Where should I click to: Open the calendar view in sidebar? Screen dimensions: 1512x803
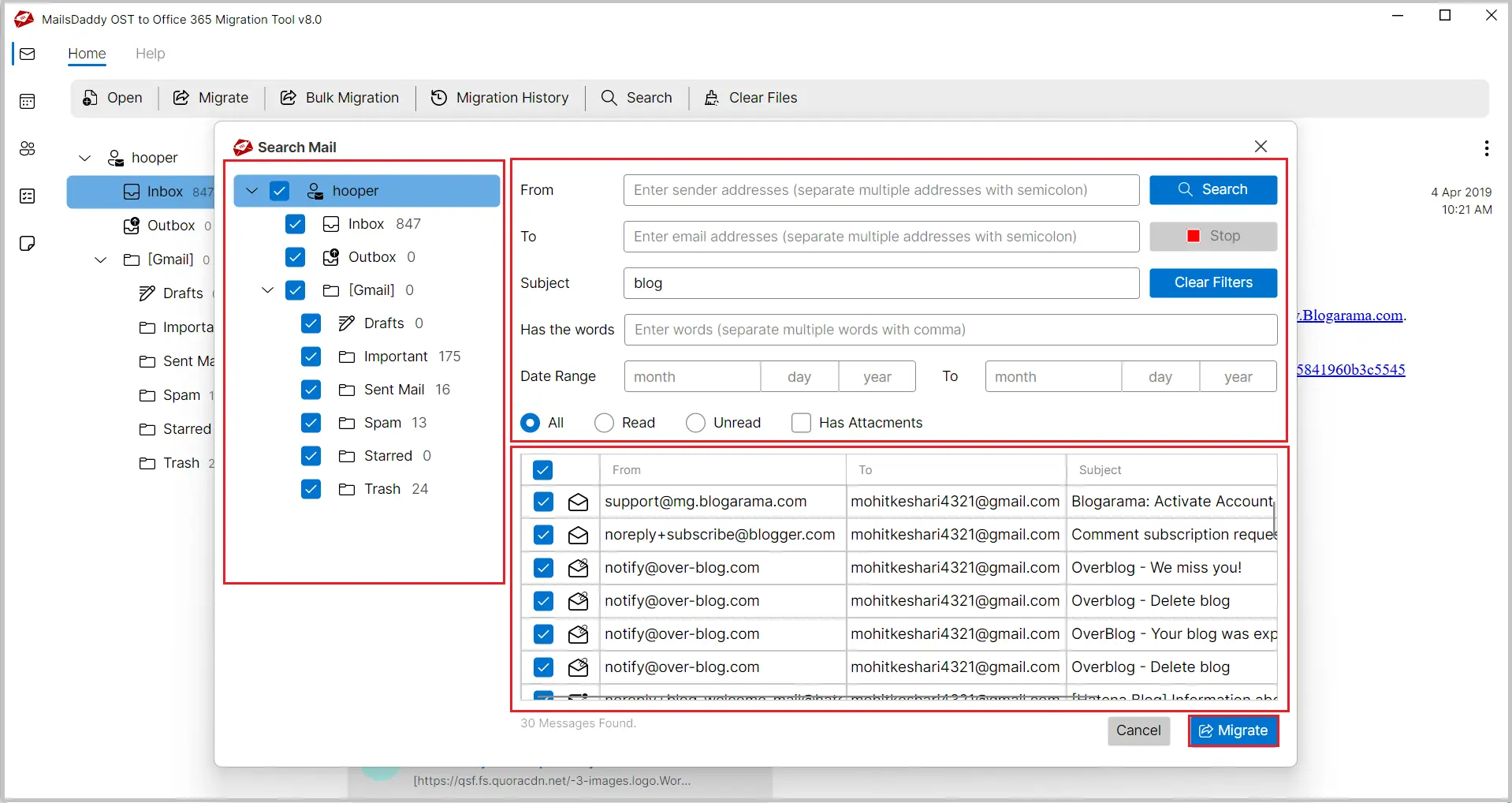28,101
